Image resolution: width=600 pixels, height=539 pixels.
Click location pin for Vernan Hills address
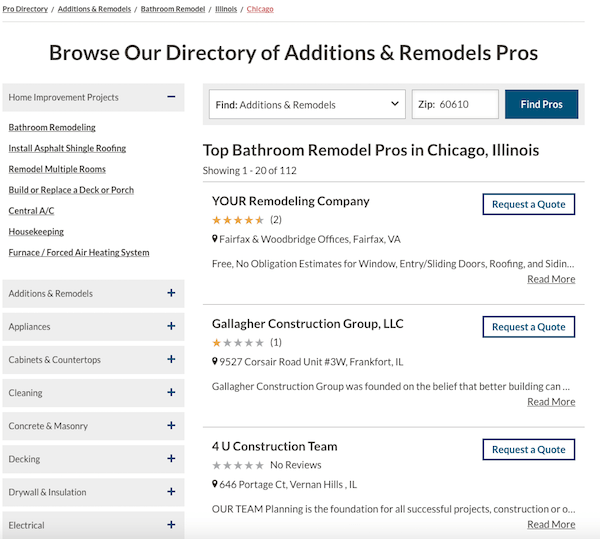click(215, 484)
